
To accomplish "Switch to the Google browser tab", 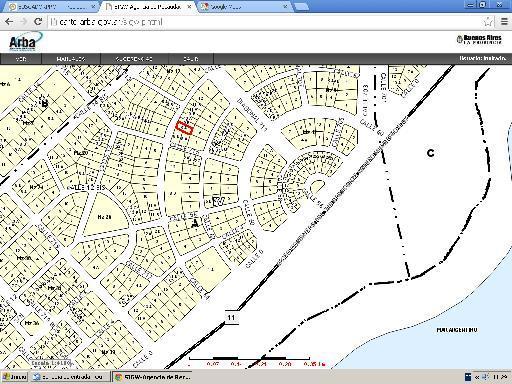I will 245,7.
